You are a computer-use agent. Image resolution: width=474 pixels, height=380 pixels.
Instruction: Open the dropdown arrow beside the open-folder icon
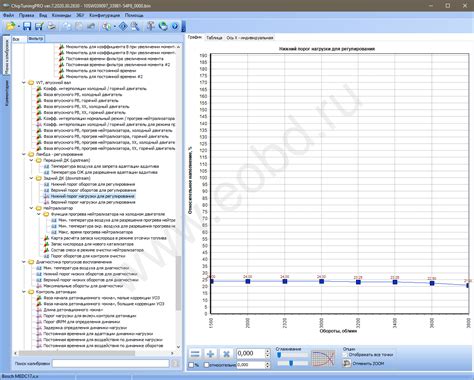coord(19,27)
